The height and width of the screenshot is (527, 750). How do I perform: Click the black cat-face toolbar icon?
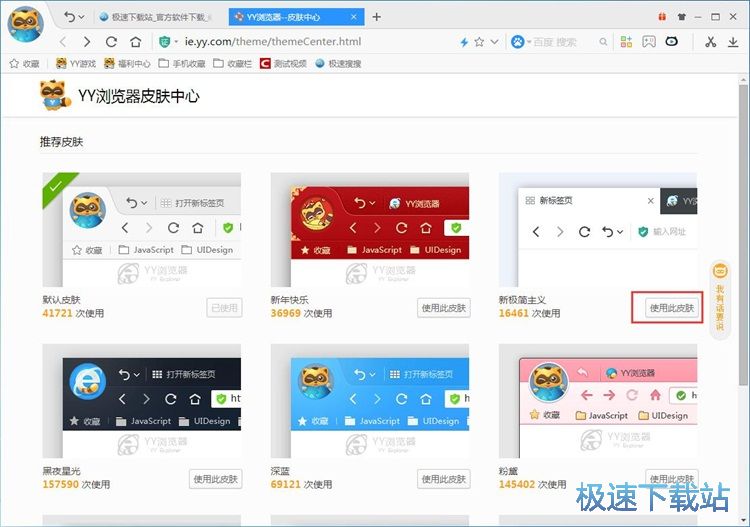(x=672, y=42)
